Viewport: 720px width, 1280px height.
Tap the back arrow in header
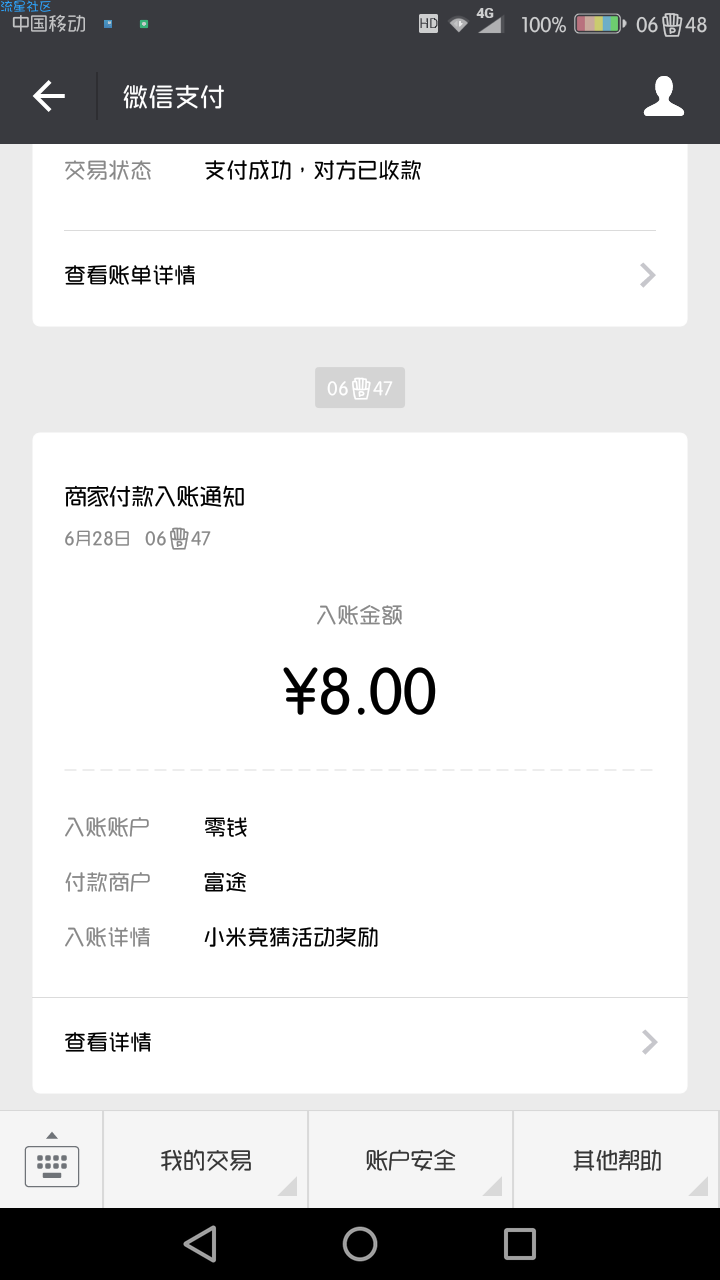pyautogui.click(x=48, y=96)
